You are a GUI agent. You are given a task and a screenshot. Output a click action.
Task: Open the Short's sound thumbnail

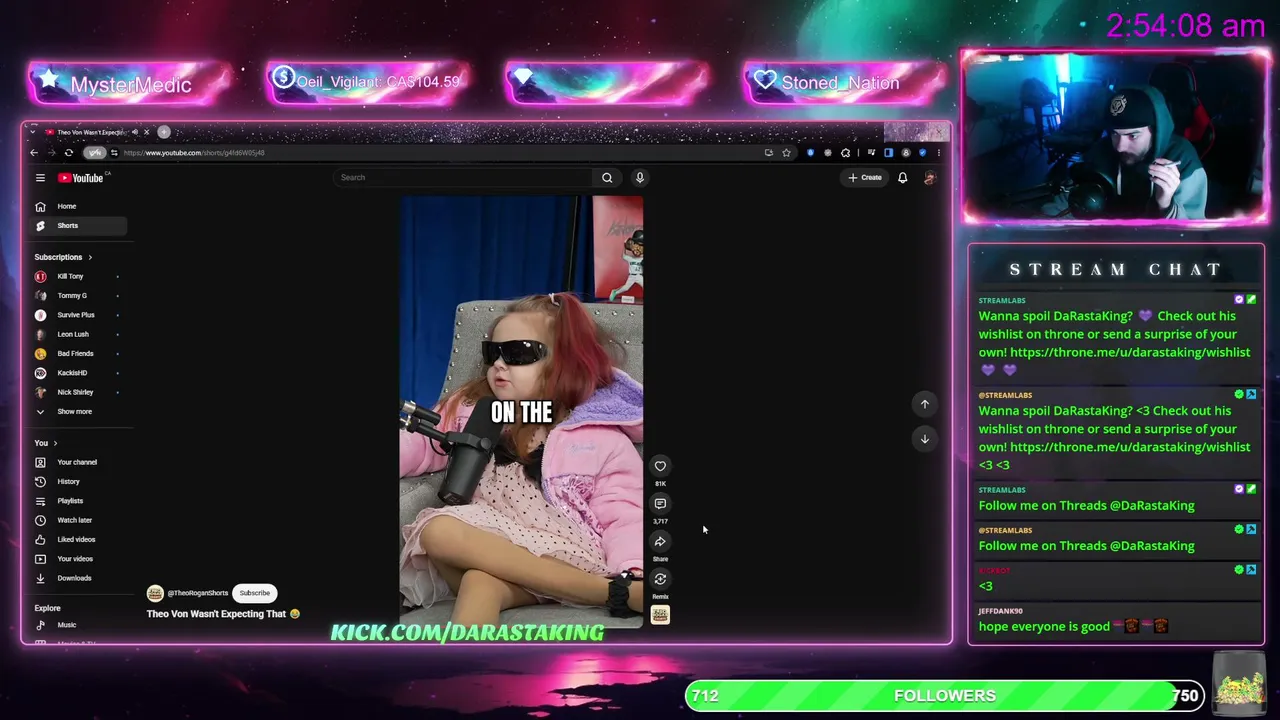pyautogui.click(x=660, y=615)
